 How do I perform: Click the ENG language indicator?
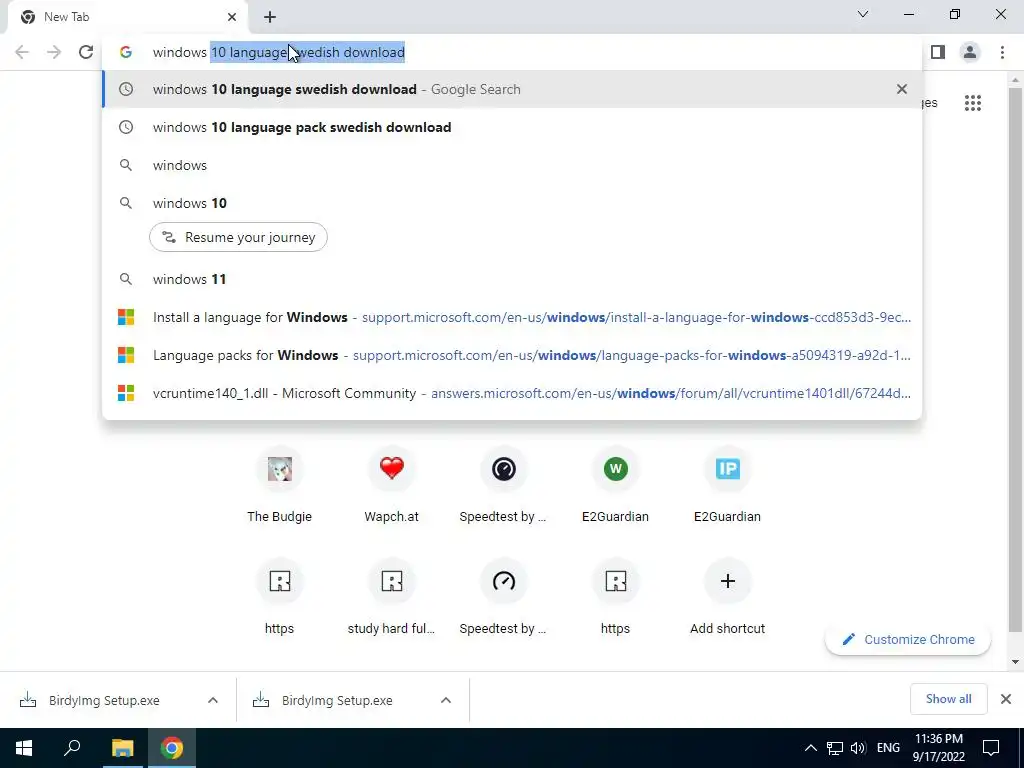[888, 748]
